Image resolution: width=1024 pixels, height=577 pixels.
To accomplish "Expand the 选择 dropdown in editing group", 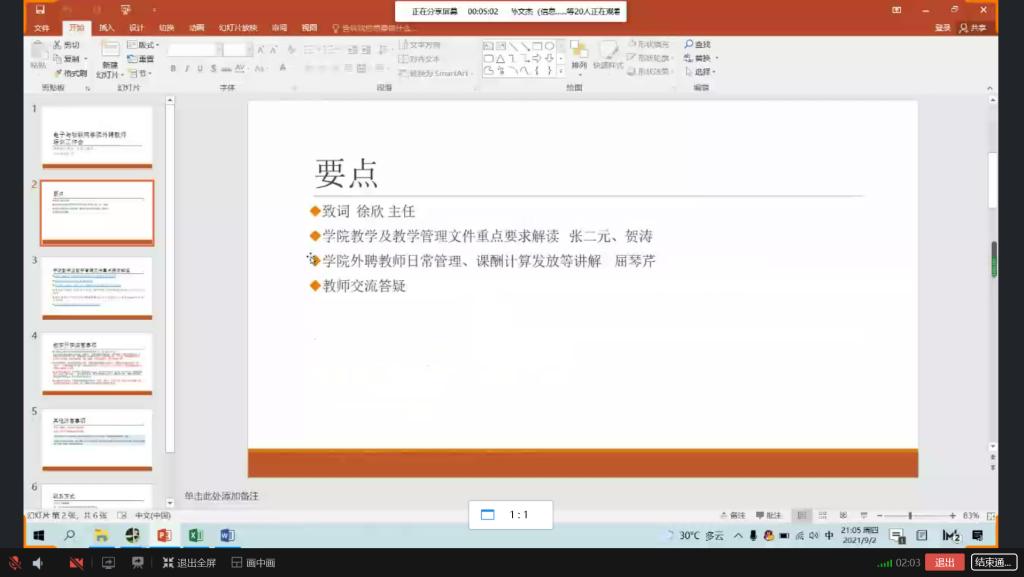I will [704, 72].
